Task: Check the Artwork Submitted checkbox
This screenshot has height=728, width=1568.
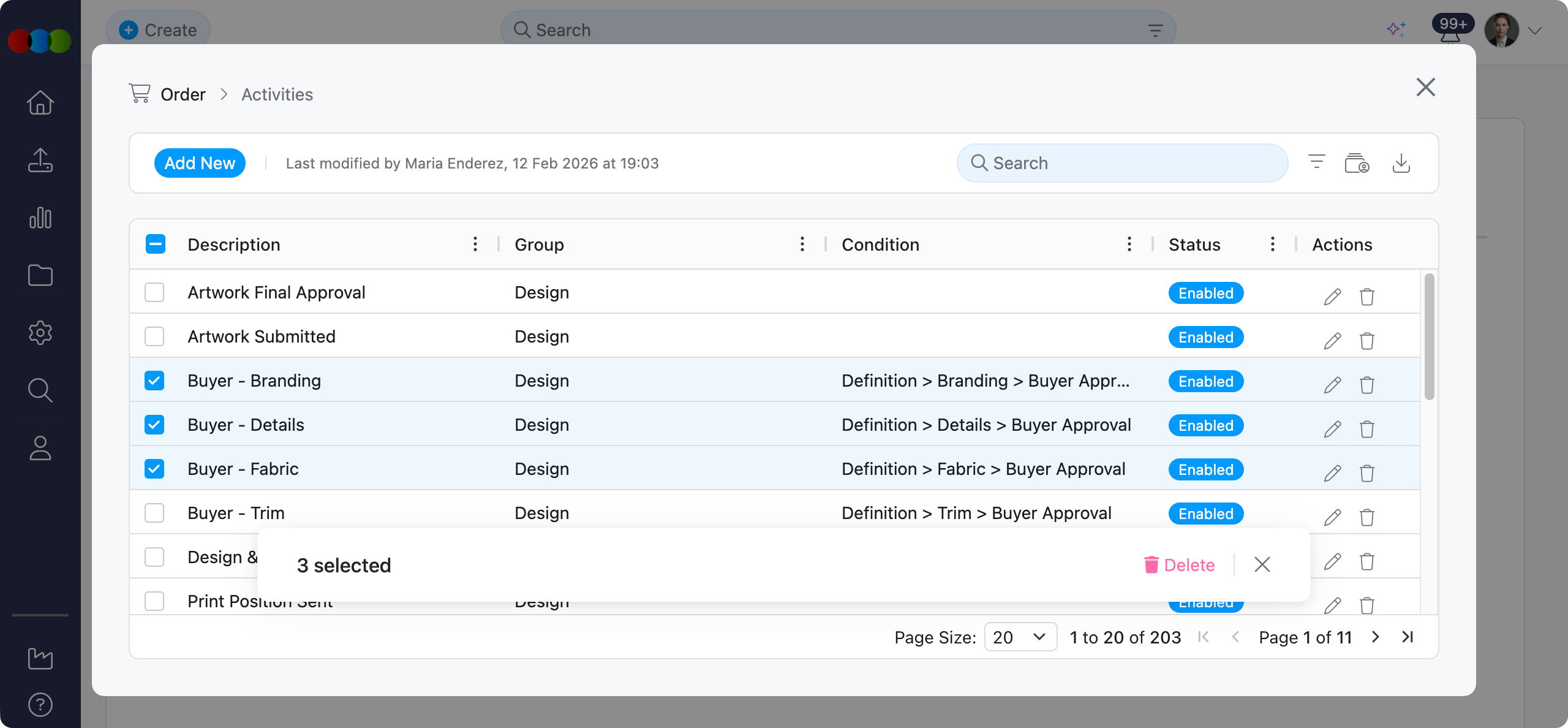Action: click(x=154, y=336)
